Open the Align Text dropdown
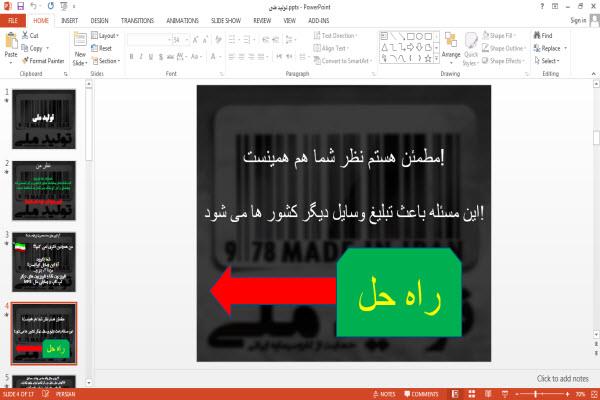 [x=331, y=48]
